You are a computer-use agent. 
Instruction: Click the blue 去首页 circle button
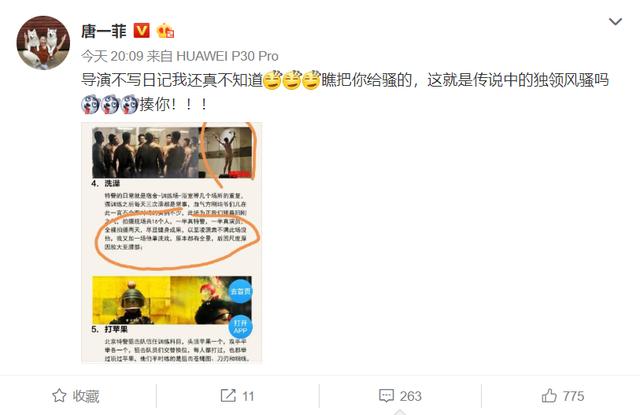pos(240,291)
